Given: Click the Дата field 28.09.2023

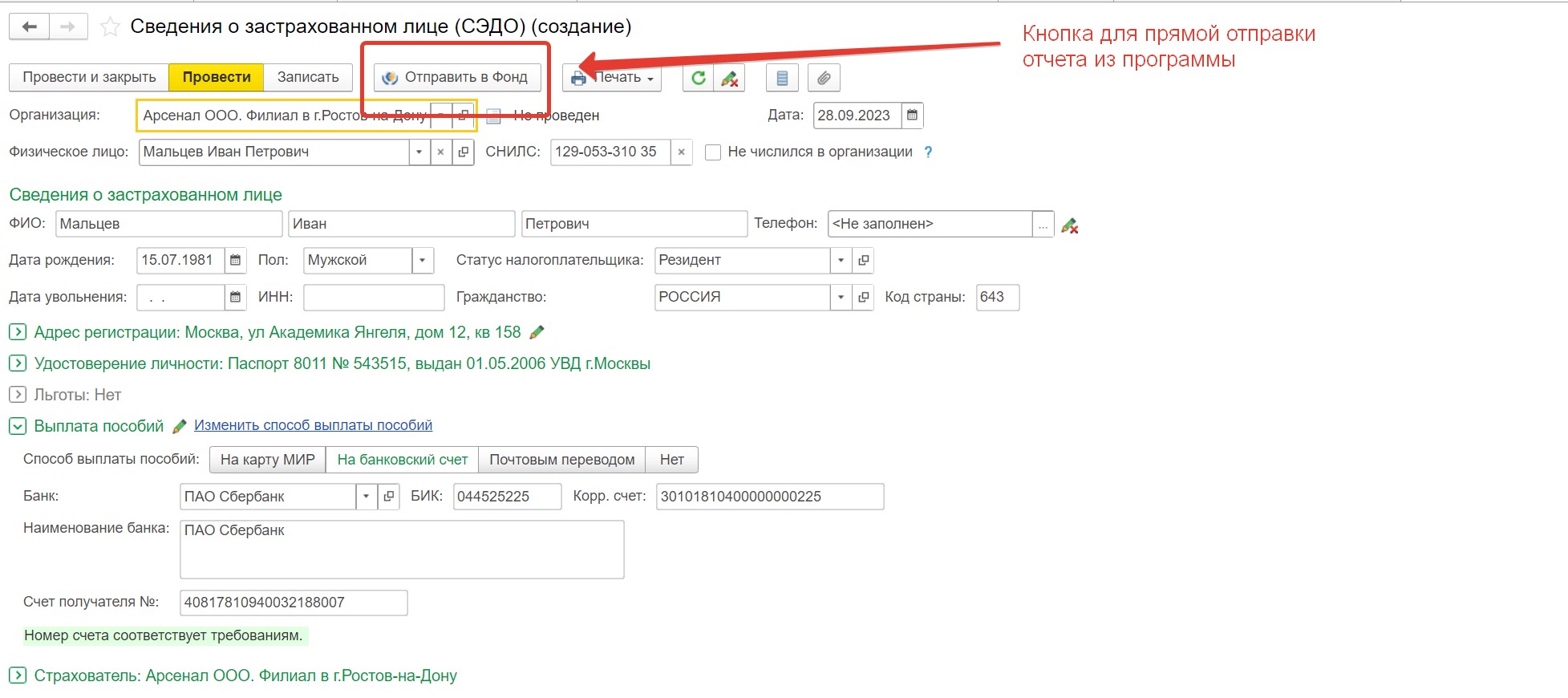Looking at the screenshot, I should 857,116.
